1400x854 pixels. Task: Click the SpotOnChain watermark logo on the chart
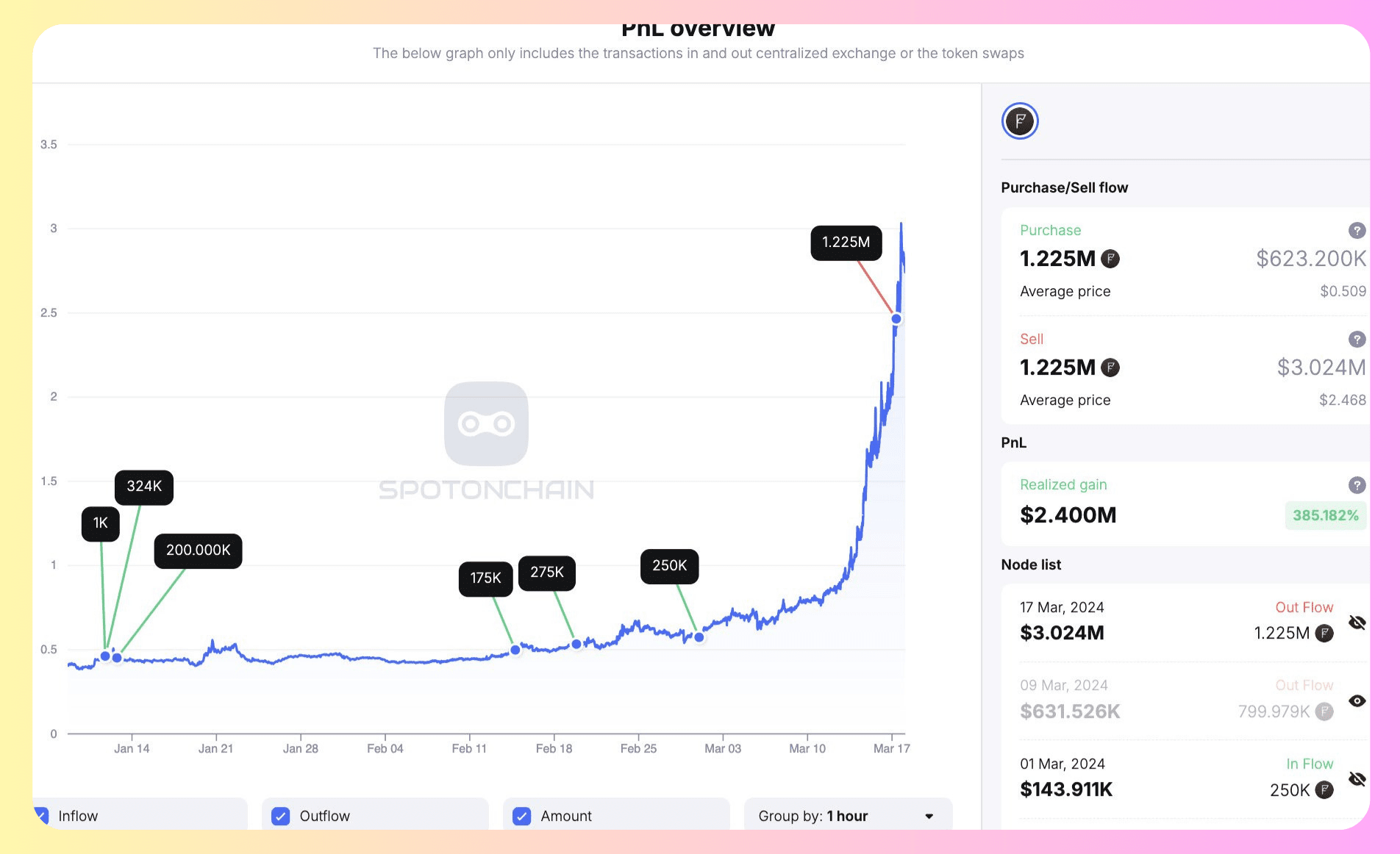click(486, 425)
